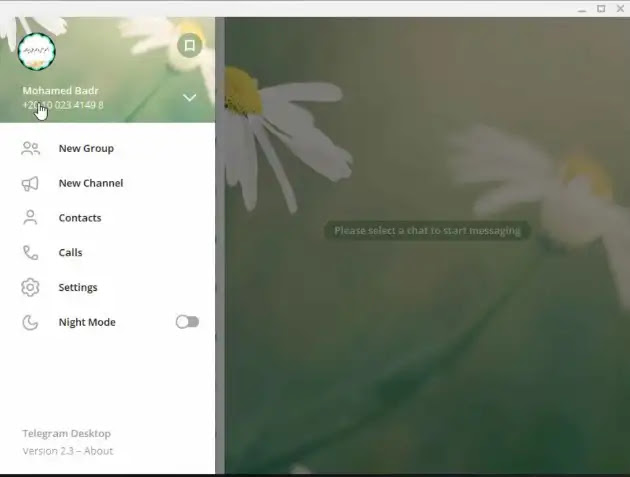Maximize the Telegram window

pos(601,8)
